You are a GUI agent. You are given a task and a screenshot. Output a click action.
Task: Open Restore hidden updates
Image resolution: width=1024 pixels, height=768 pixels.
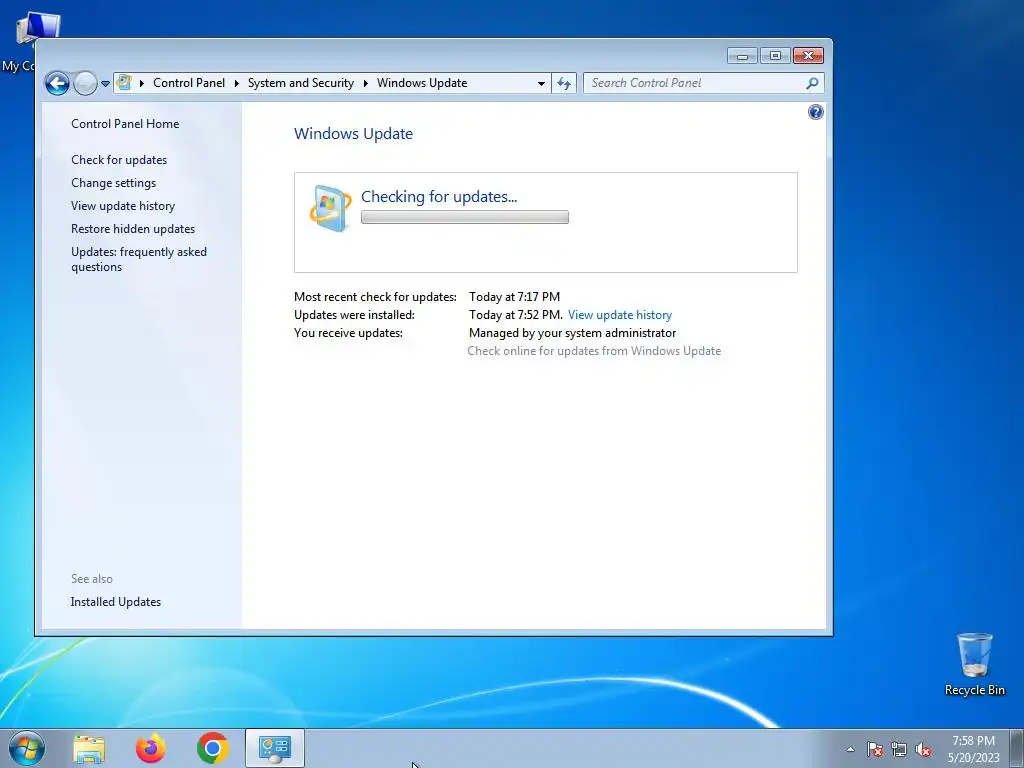(x=133, y=229)
